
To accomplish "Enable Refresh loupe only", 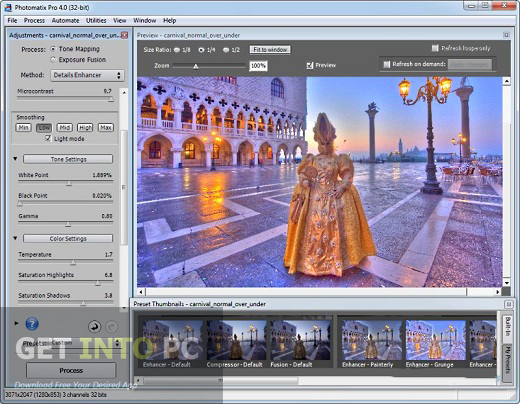I will (435, 48).
